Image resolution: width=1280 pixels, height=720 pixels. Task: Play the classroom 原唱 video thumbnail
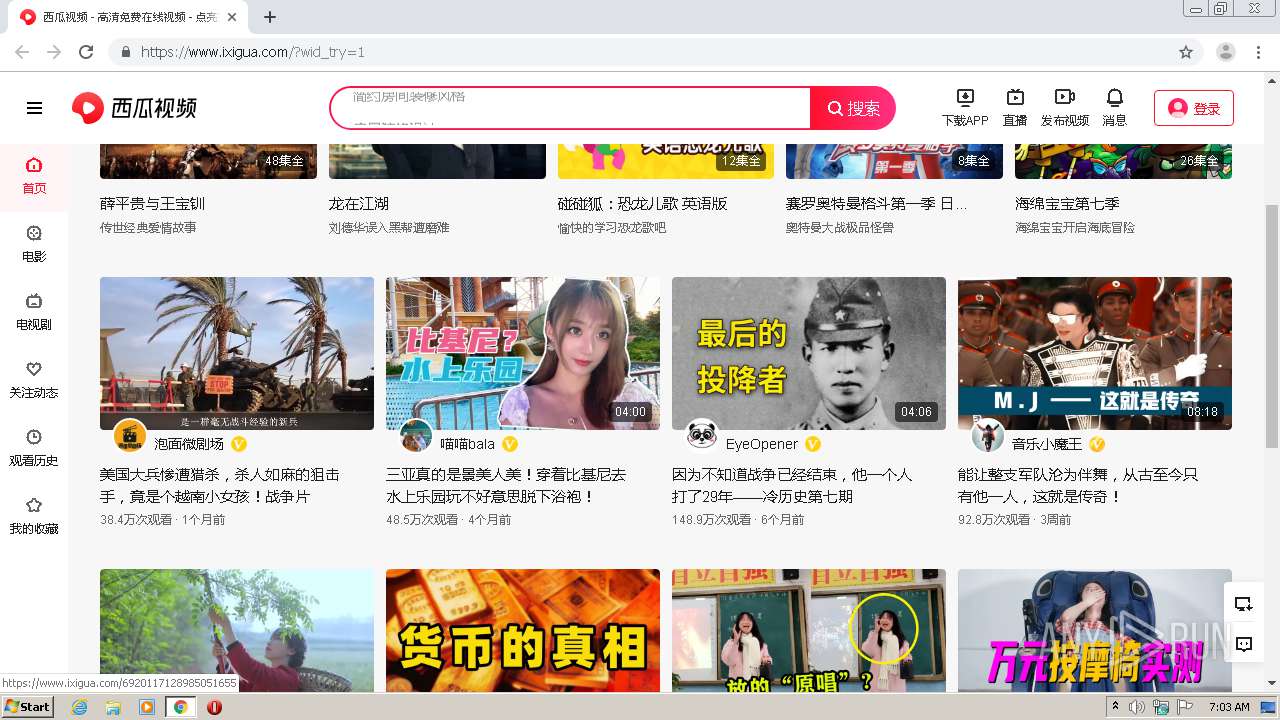coord(809,631)
